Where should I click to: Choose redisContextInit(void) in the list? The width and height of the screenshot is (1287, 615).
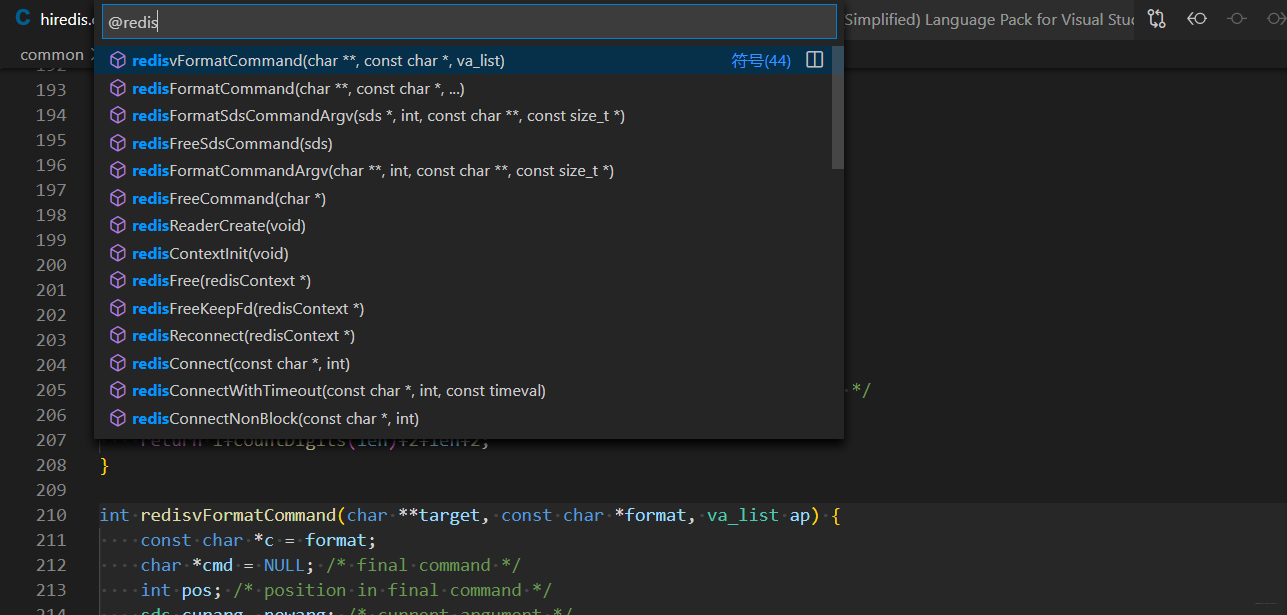pyautogui.click(x=468, y=253)
